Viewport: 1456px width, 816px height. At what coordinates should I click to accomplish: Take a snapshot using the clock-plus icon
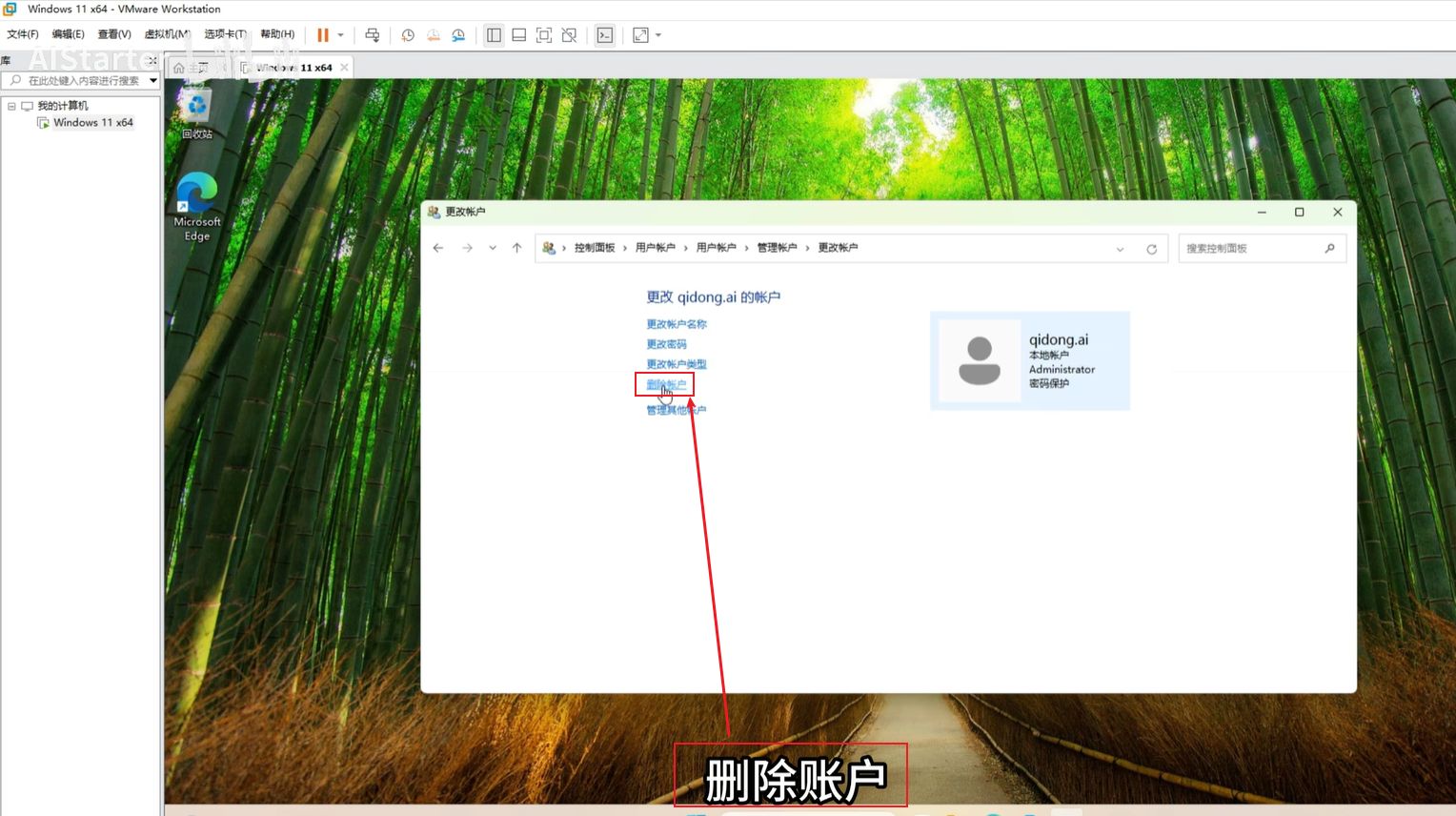coord(408,35)
